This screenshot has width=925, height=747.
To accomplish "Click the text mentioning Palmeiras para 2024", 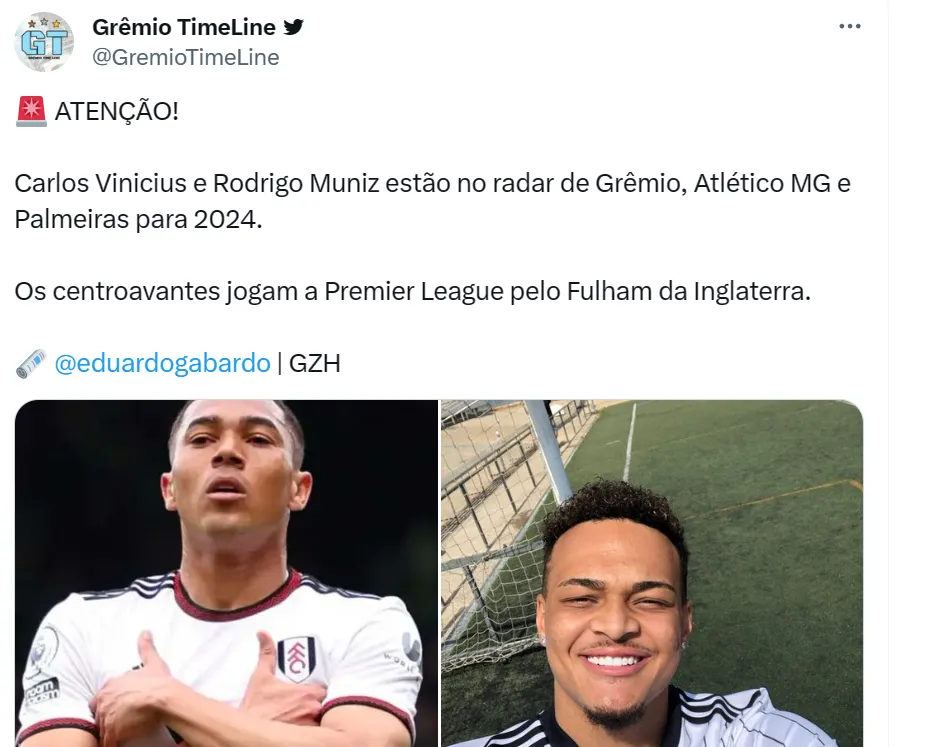I will click(138, 219).
